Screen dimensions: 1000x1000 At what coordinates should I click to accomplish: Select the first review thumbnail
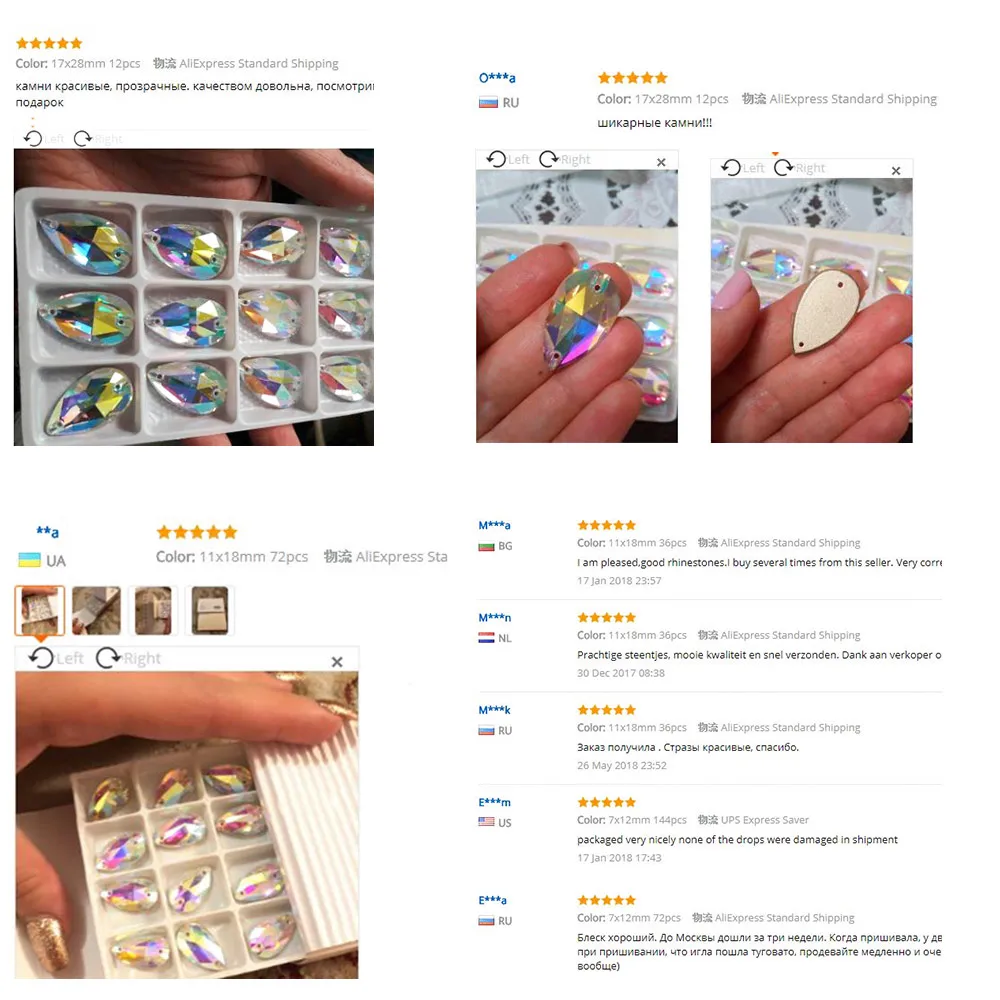click(40, 610)
